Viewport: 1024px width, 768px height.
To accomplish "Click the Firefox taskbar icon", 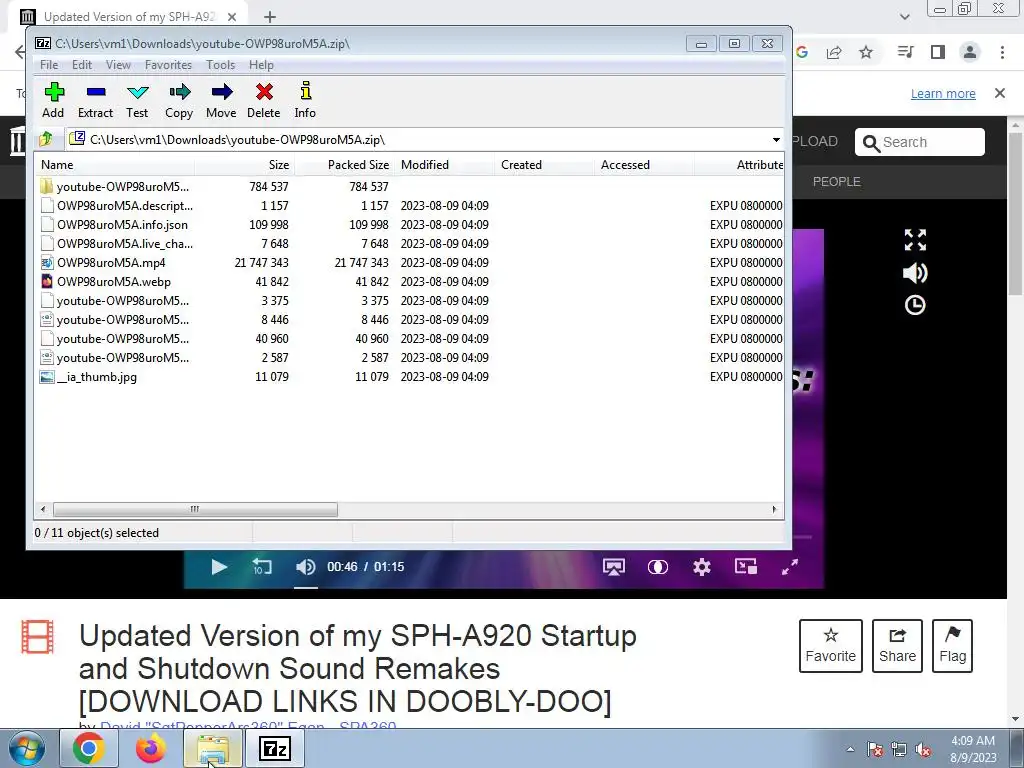I will pos(150,748).
